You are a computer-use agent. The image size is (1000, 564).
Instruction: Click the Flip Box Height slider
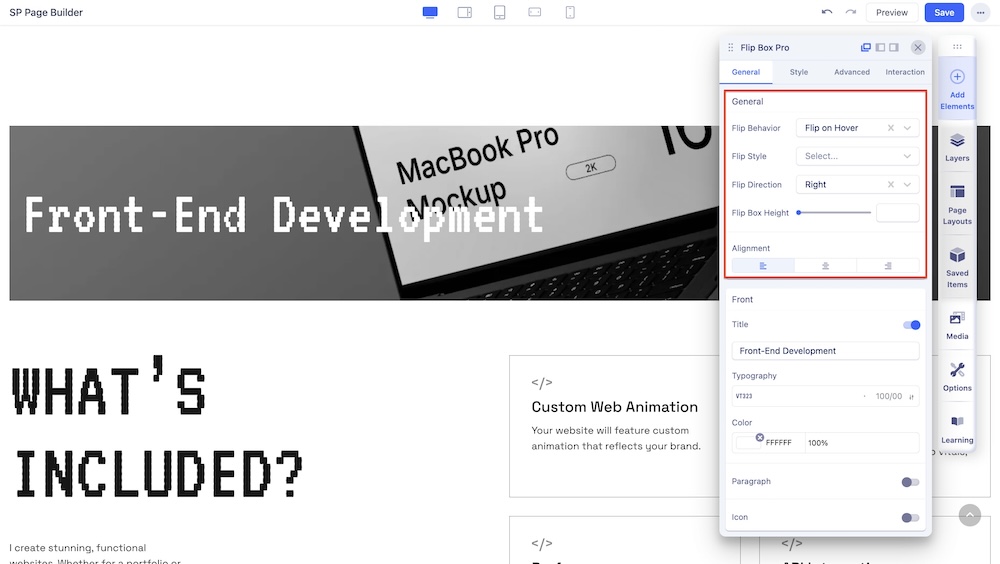[834, 213]
